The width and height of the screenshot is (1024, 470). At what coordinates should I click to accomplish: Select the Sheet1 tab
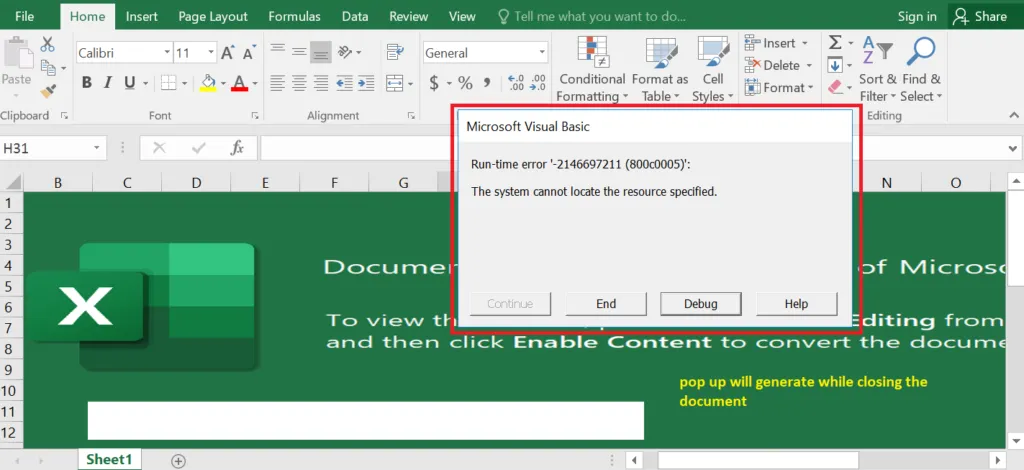coord(109,460)
